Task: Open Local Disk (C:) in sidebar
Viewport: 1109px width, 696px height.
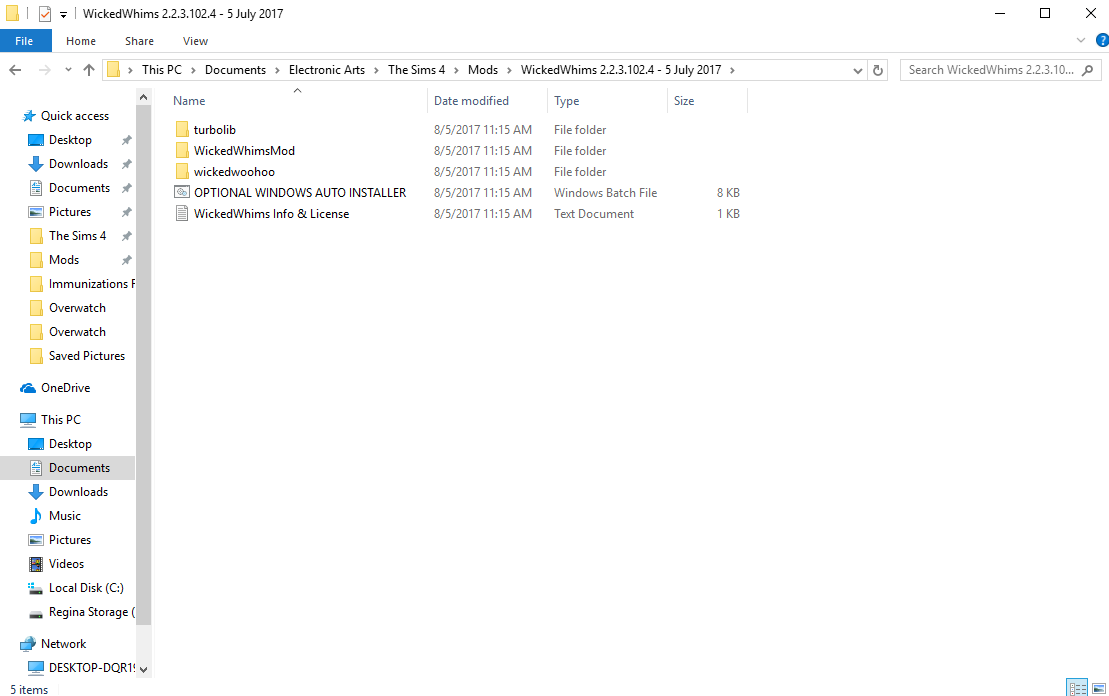Action: coord(86,588)
